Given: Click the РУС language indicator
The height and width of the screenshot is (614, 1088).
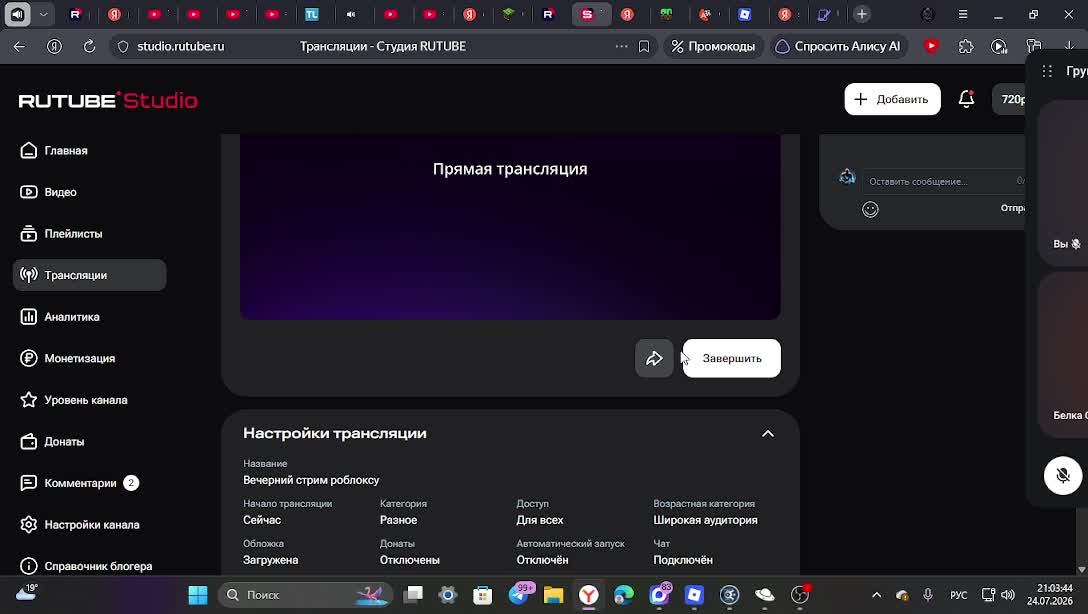Looking at the screenshot, I should point(958,595).
